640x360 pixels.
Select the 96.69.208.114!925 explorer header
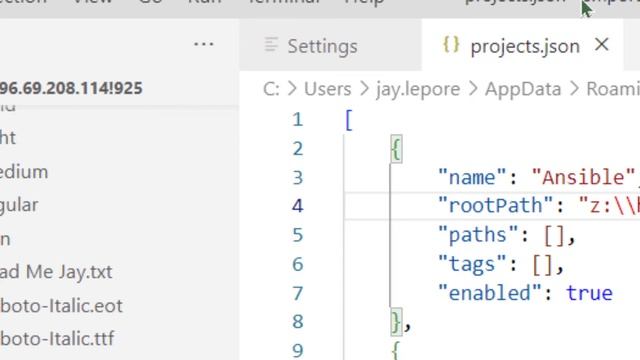point(71,88)
